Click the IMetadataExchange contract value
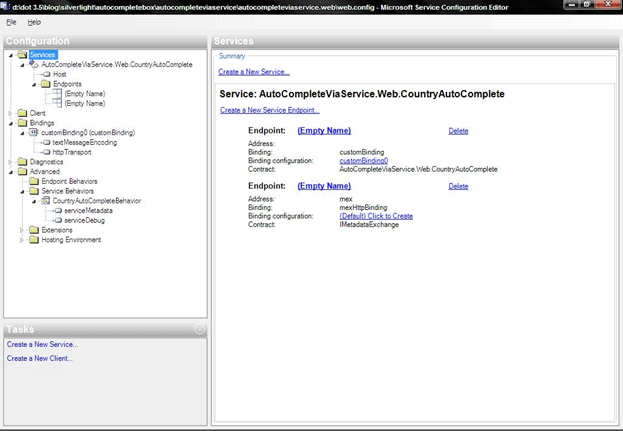Image resolution: width=623 pixels, height=431 pixels. click(x=369, y=224)
